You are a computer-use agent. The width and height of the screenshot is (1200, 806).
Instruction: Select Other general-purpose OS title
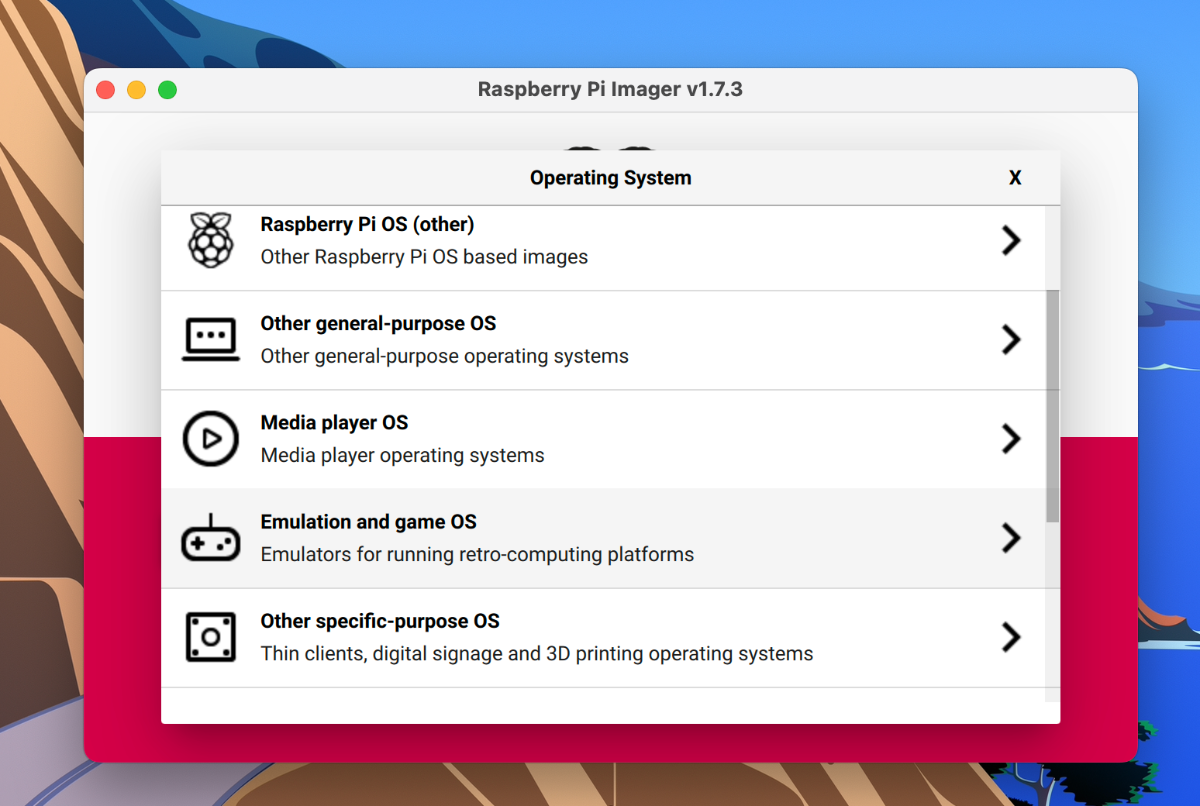pos(378,323)
